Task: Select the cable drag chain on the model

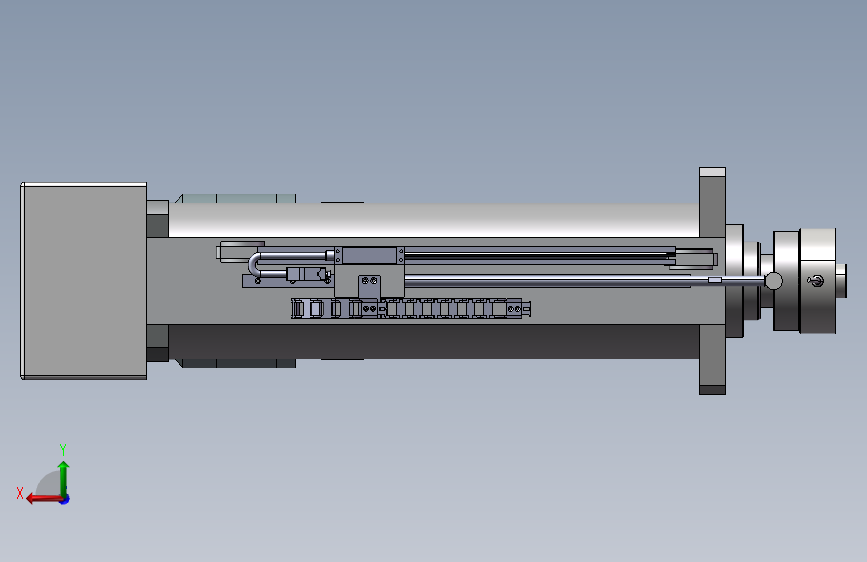Action: pos(411,308)
